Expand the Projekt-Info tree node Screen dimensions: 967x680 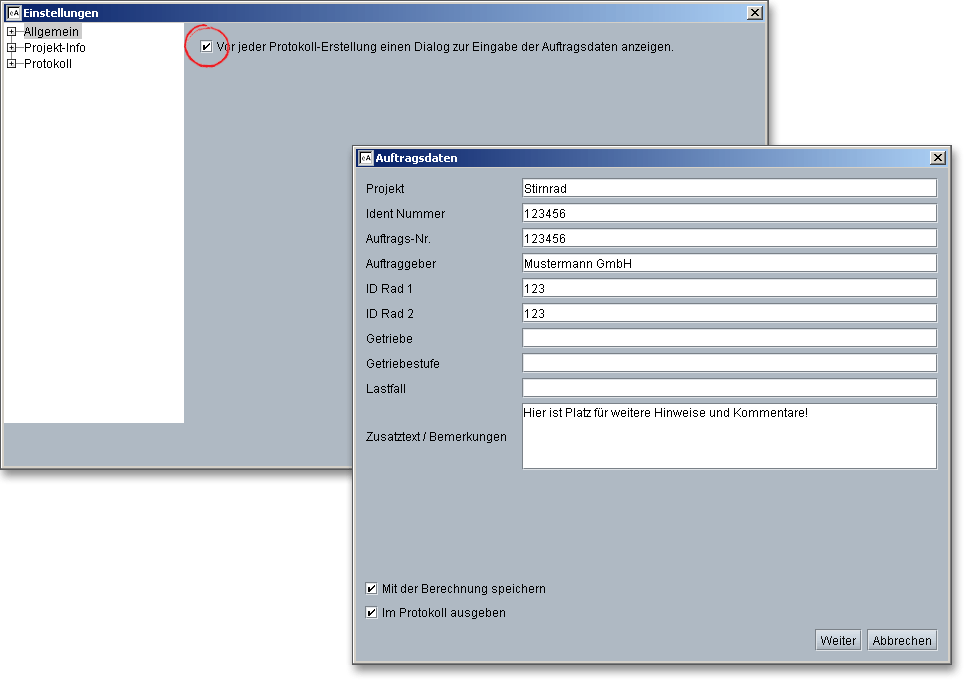click(12, 48)
